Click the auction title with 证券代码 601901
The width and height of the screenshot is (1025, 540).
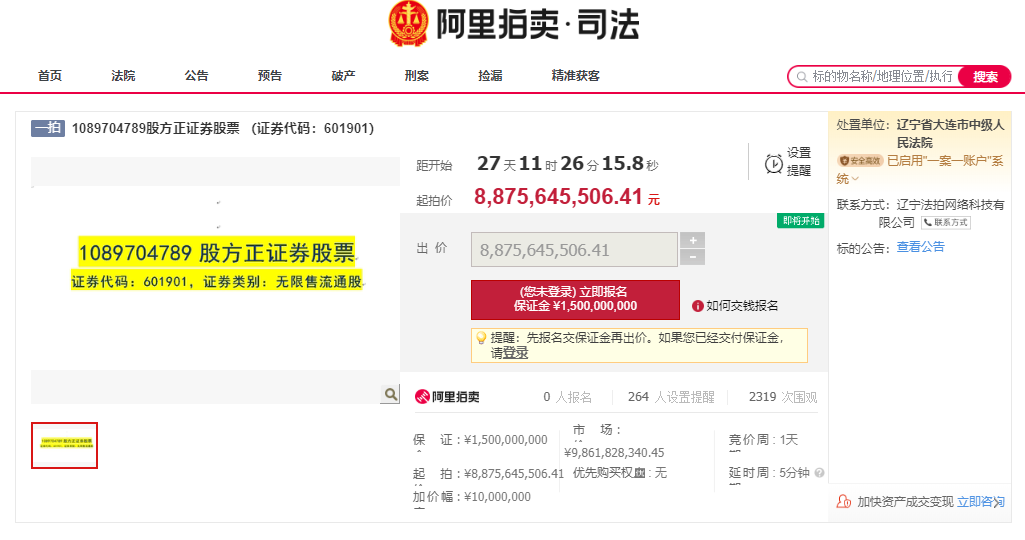223,128
